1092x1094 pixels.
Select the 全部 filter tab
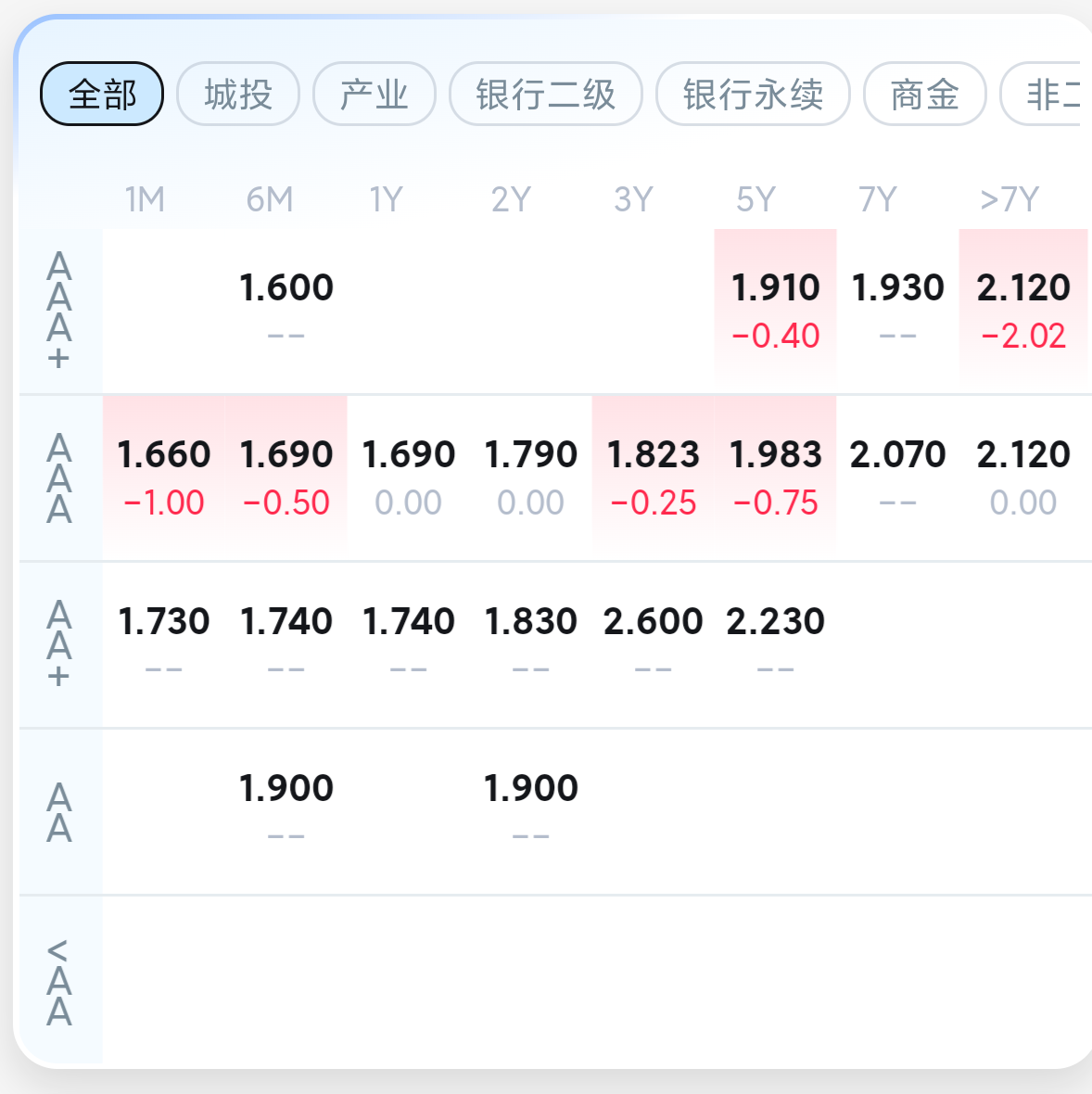[102, 95]
